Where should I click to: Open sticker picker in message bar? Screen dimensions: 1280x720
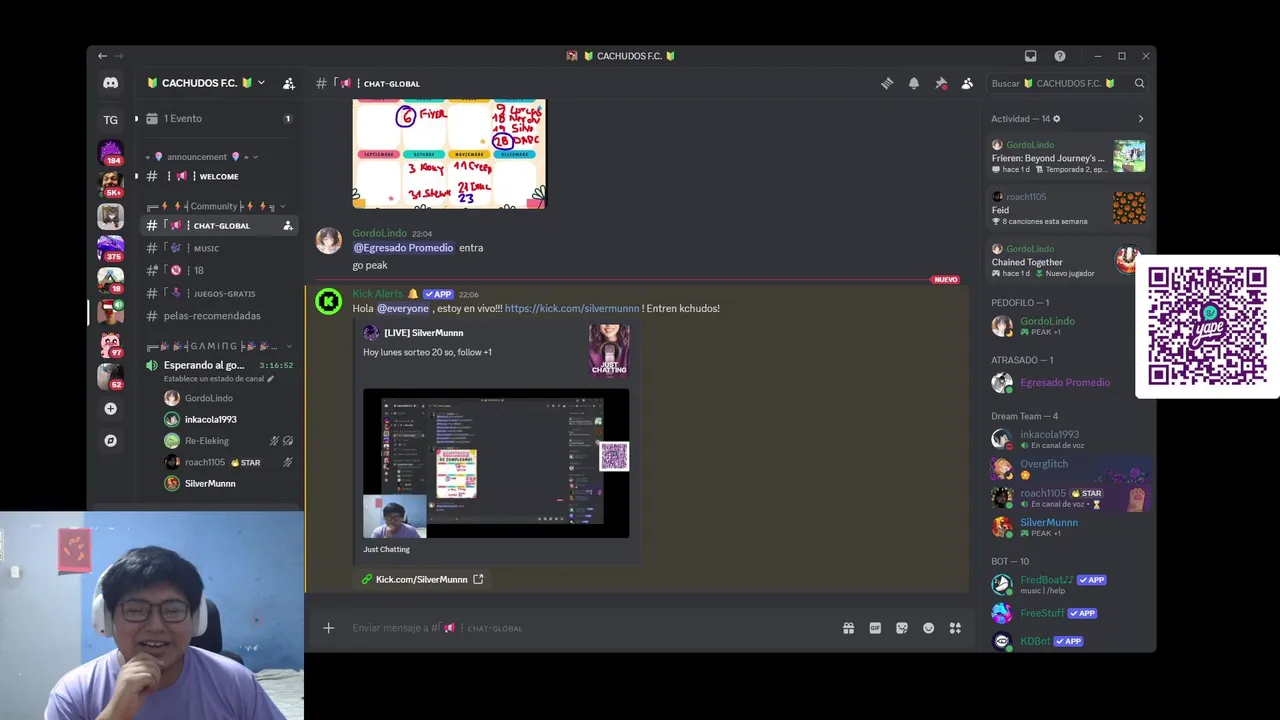(x=902, y=628)
